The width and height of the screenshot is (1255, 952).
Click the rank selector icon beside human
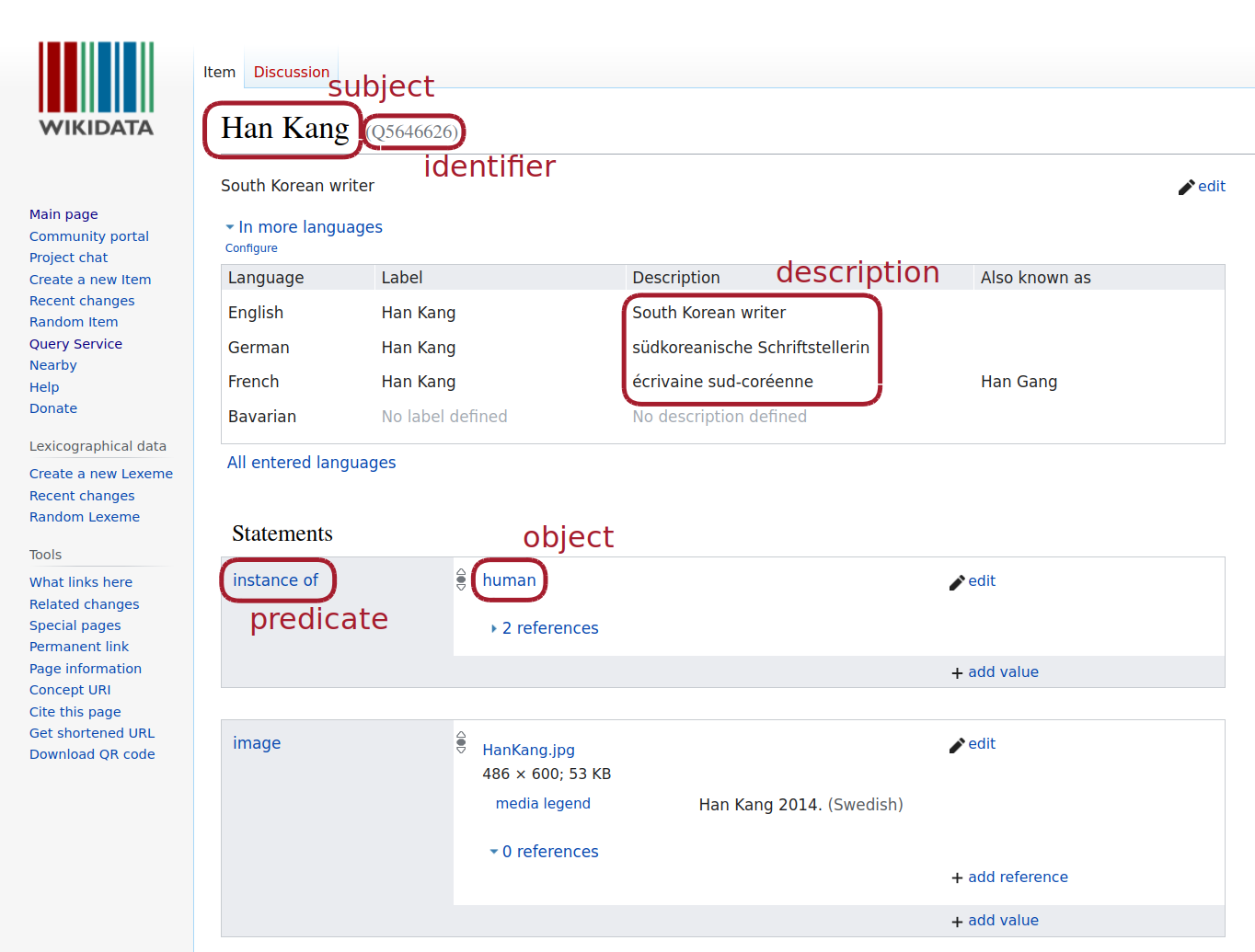click(461, 579)
